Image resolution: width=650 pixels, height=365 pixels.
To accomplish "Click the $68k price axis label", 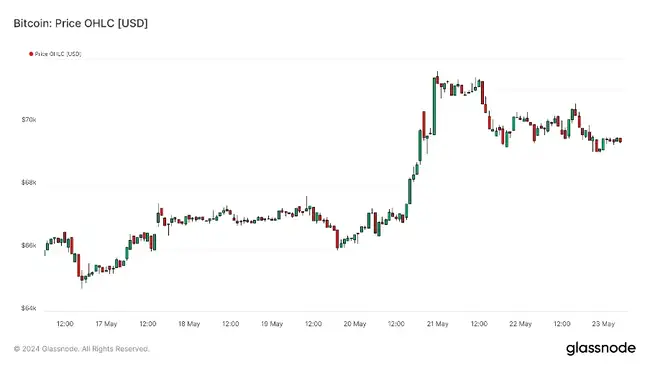I will click(29, 182).
